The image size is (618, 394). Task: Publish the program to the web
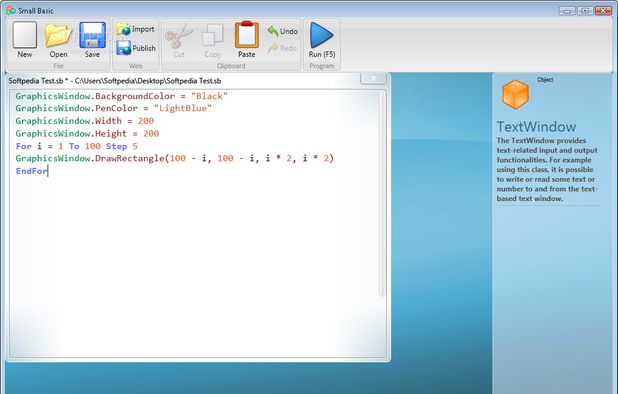pyautogui.click(x=136, y=48)
